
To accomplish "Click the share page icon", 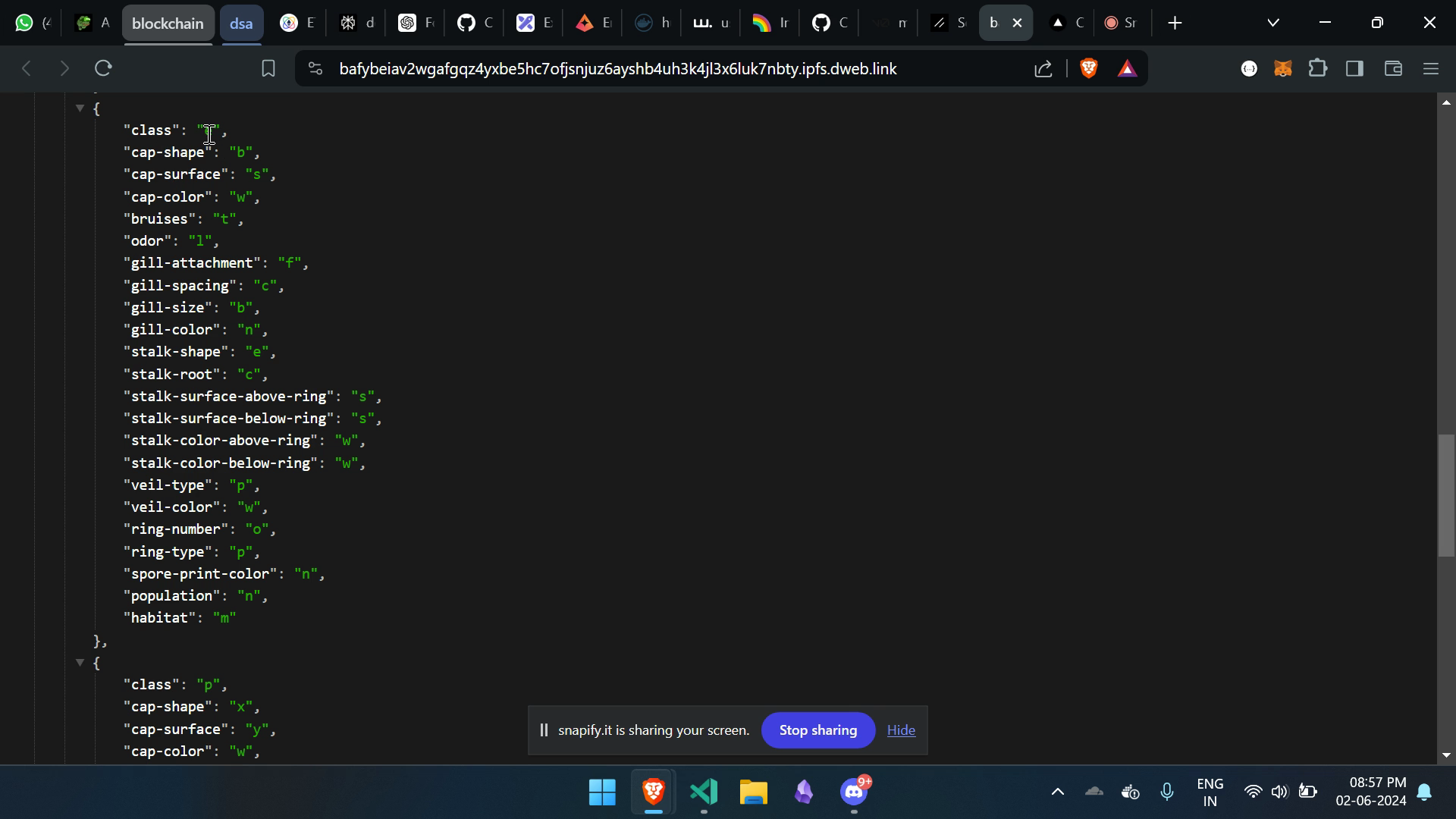I will [x=1043, y=69].
